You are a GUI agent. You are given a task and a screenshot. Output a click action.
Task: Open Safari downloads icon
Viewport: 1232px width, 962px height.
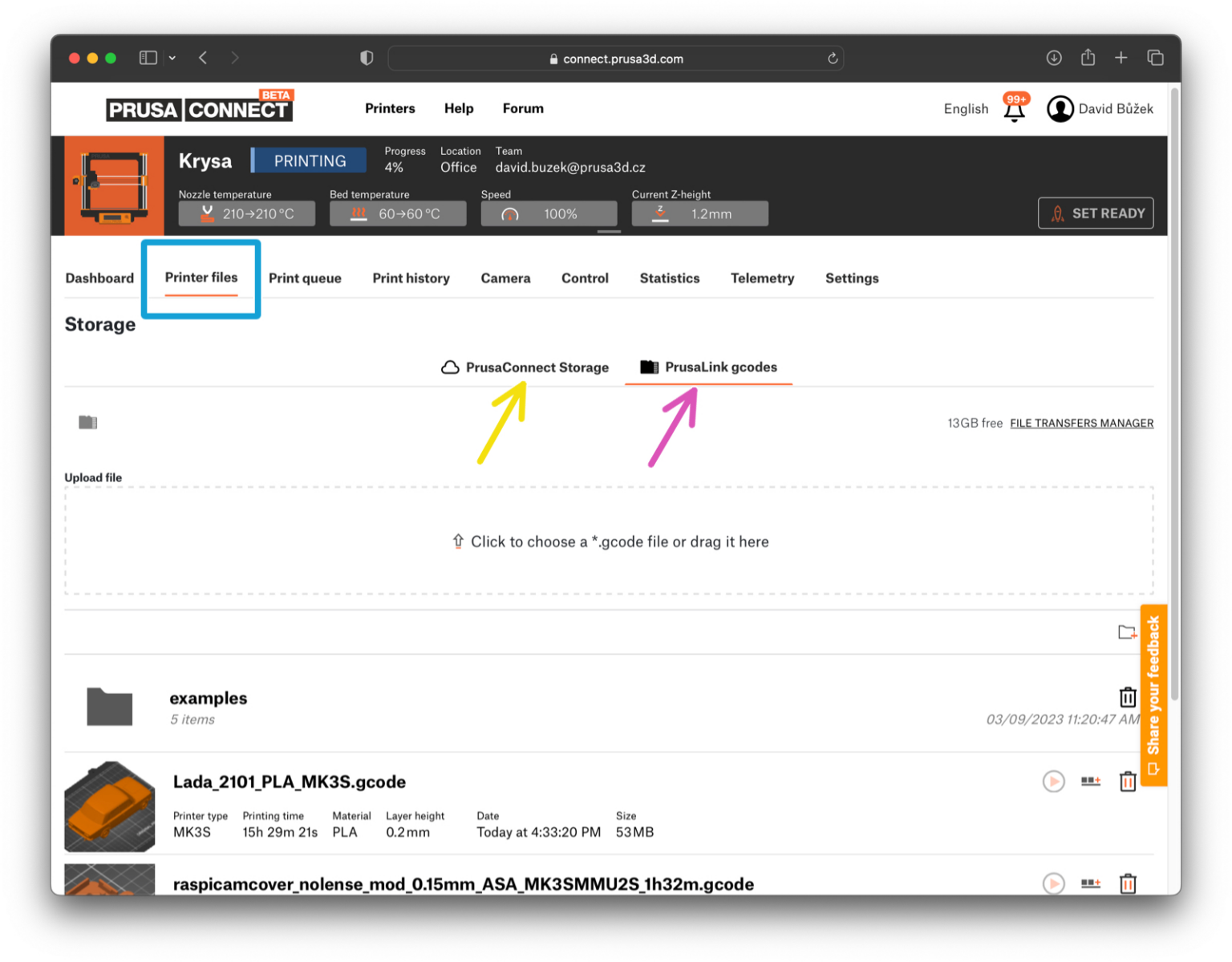(1054, 58)
